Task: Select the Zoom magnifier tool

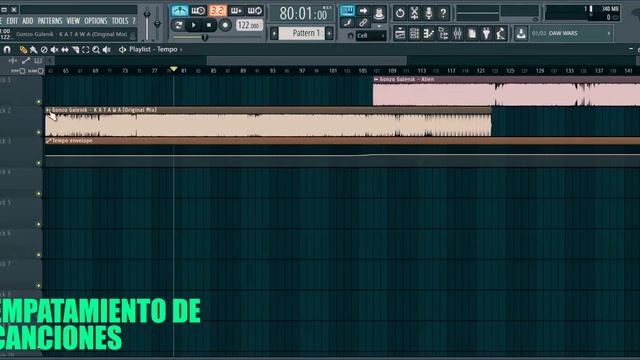Action: 96,50
